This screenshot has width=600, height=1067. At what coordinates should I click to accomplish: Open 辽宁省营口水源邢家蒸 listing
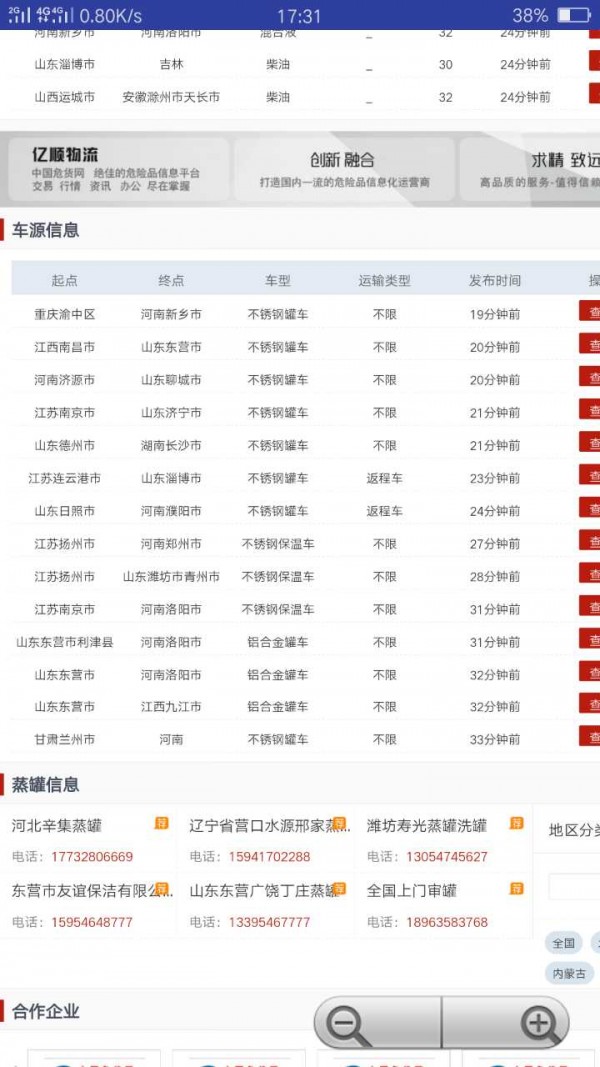[x=270, y=826]
